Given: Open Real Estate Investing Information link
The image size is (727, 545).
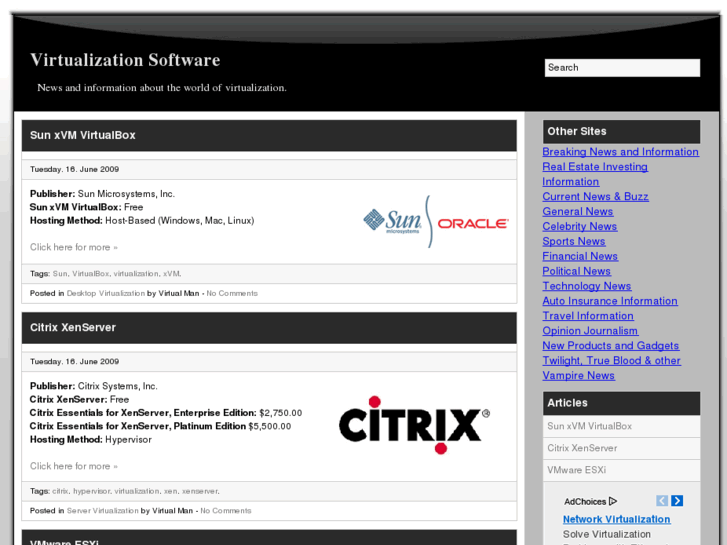Looking at the screenshot, I should pyautogui.click(x=595, y=174).
